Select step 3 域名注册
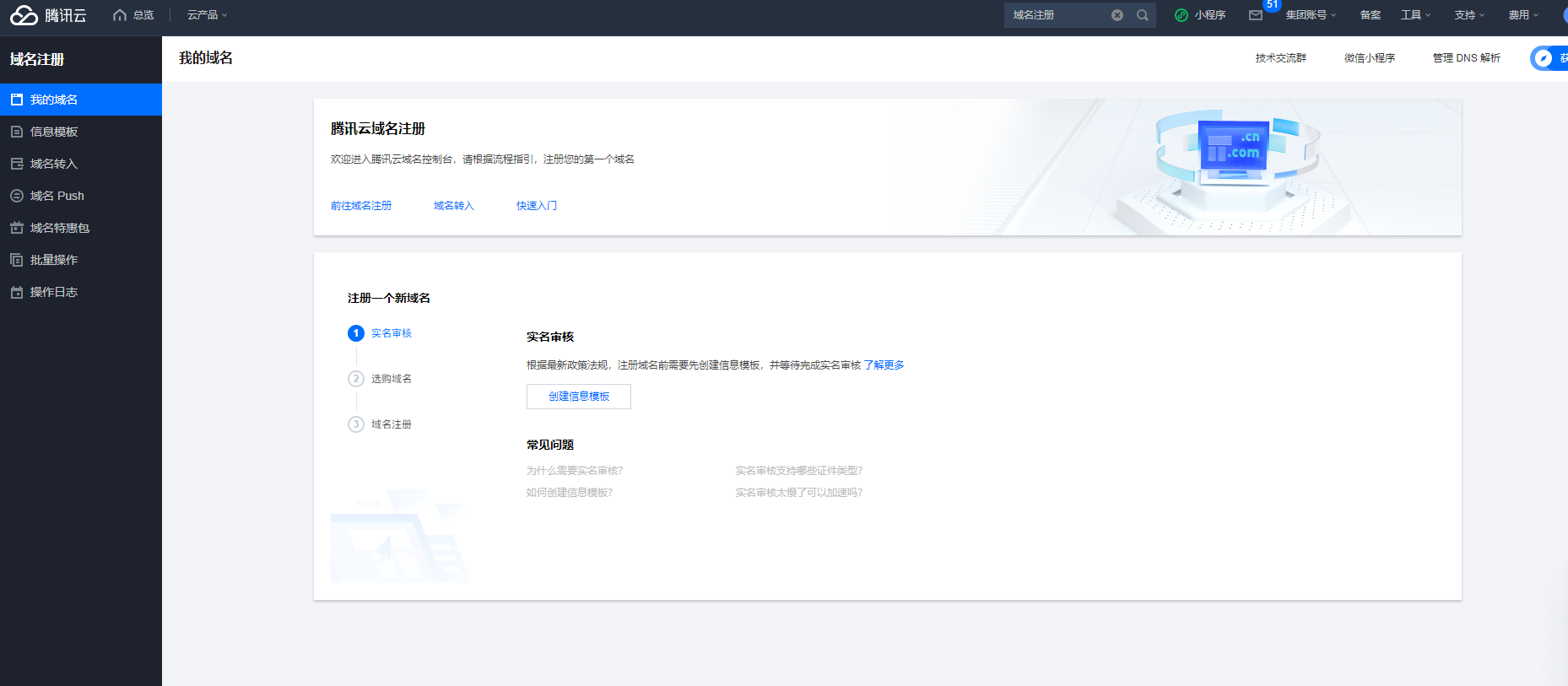1568x686 pixels. coord(380,424)
